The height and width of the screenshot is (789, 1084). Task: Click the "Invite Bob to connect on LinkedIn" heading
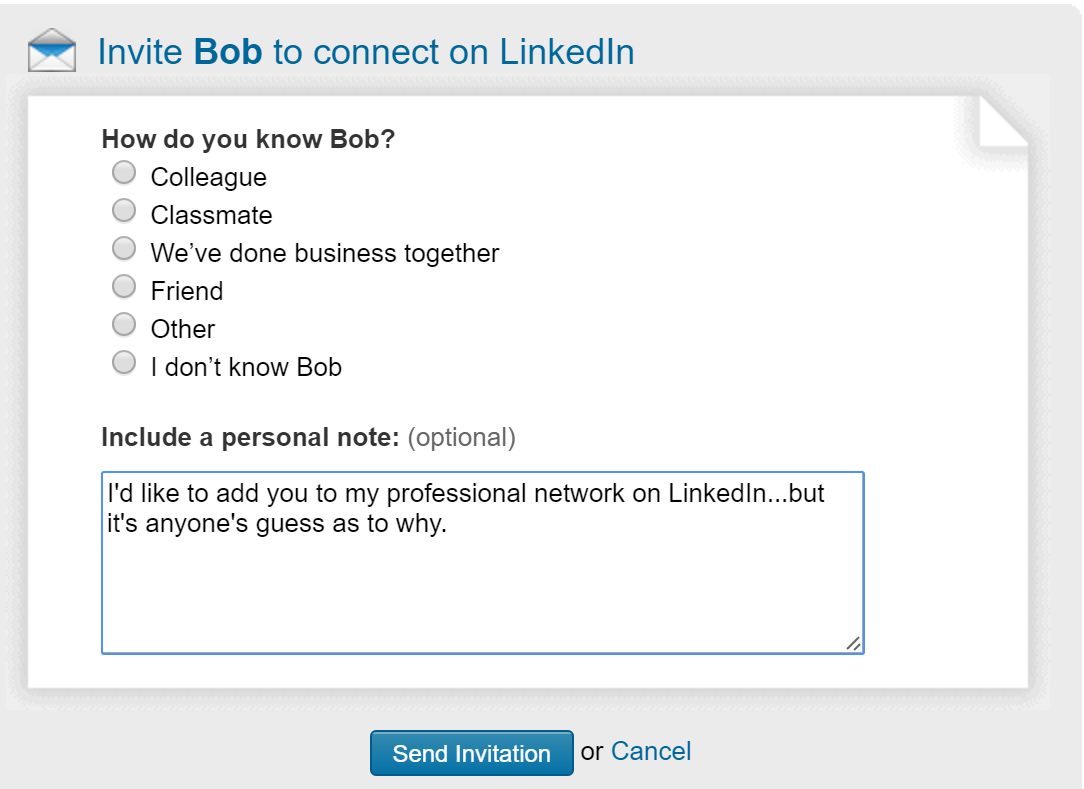tap(366, 52)
